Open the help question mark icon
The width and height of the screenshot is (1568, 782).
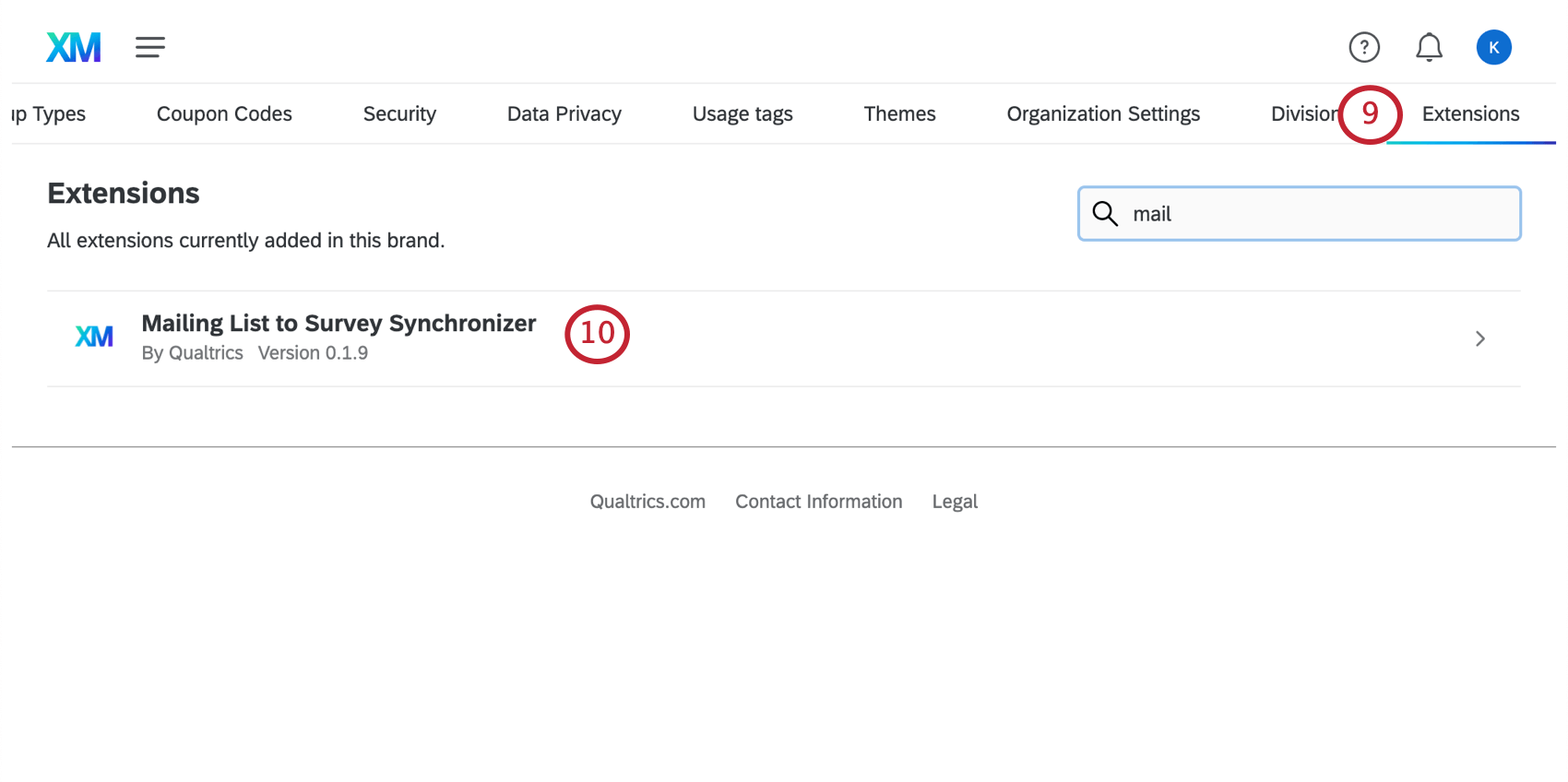click(1364, 47)
